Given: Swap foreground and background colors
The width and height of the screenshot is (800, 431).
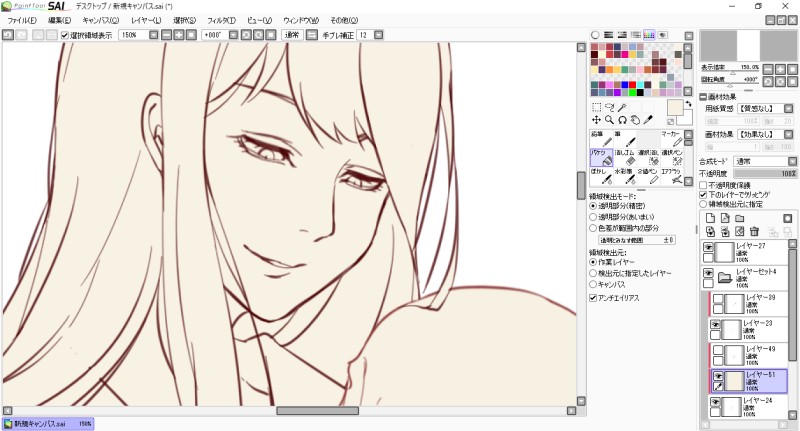Looking at the screenshot, I should coord(688,104).
